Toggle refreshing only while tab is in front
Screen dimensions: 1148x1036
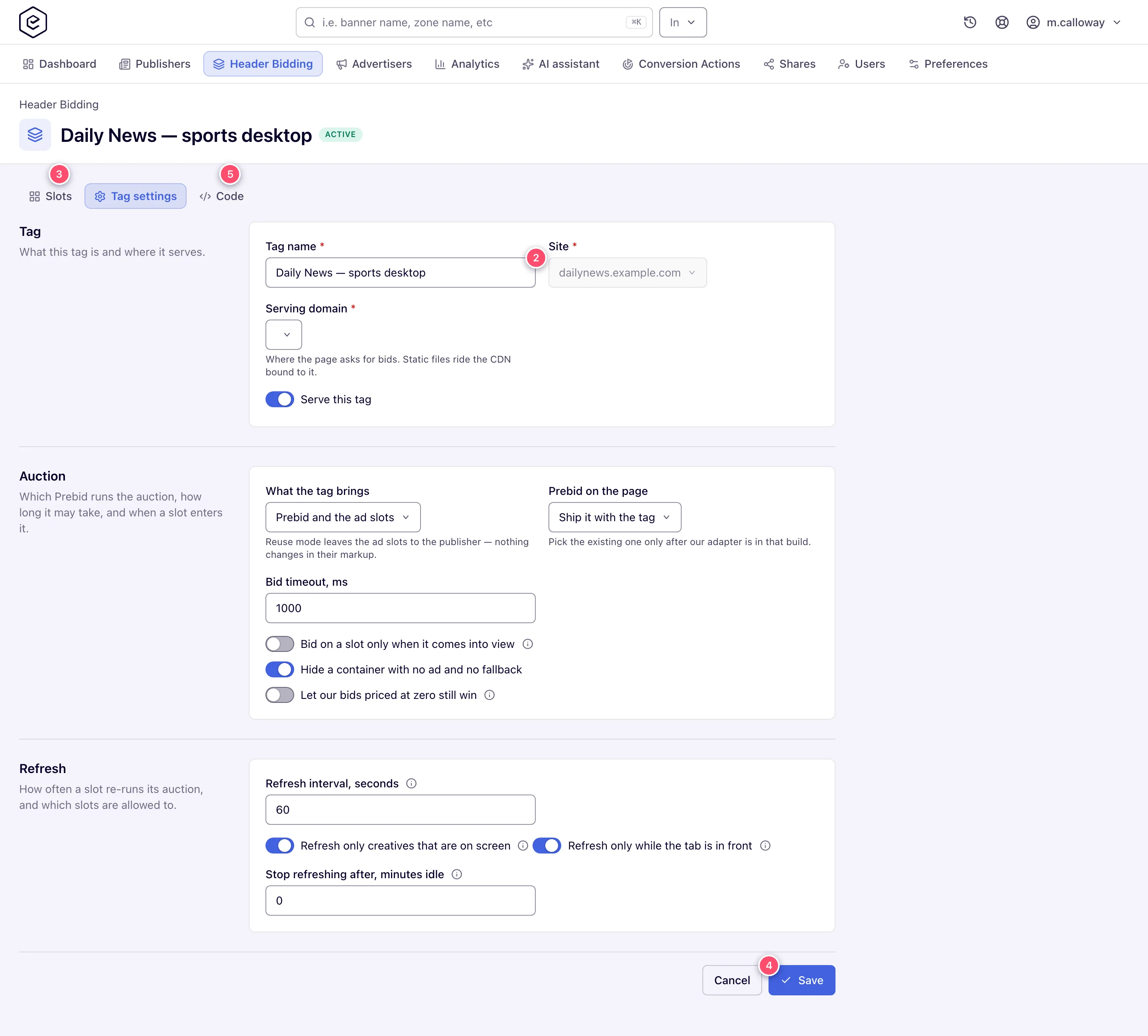coord(546,845)
